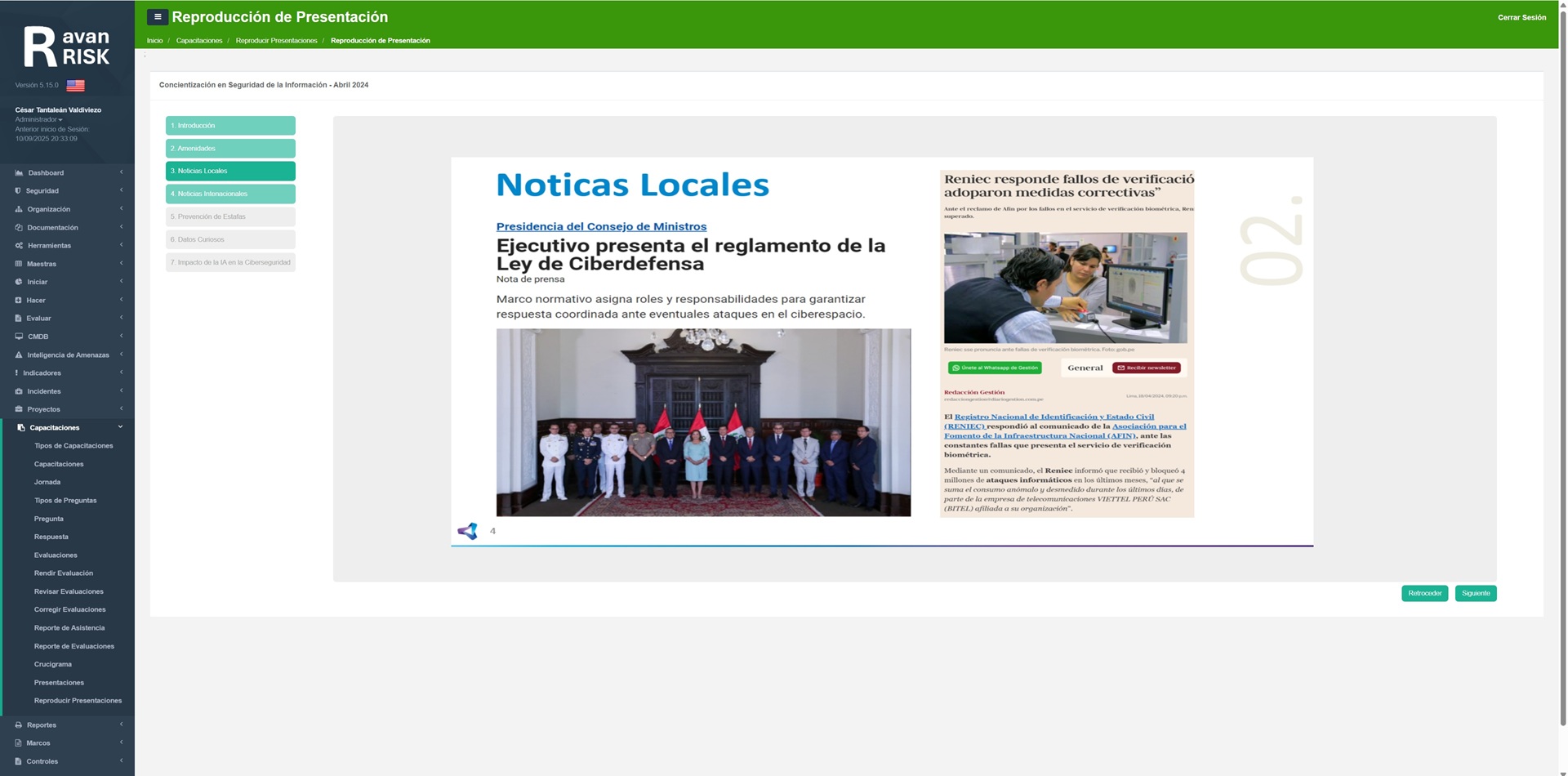Expand the Dashboard menu chevron
This screenshot has width=1568, height=776.
[121, 172]
